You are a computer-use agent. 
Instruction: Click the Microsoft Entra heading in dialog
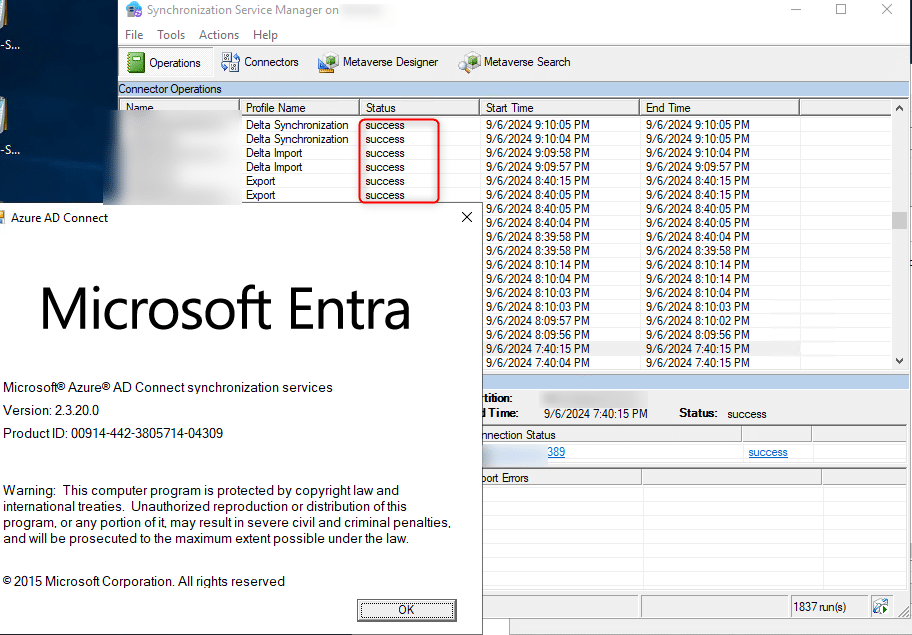[x=225, y=308]
